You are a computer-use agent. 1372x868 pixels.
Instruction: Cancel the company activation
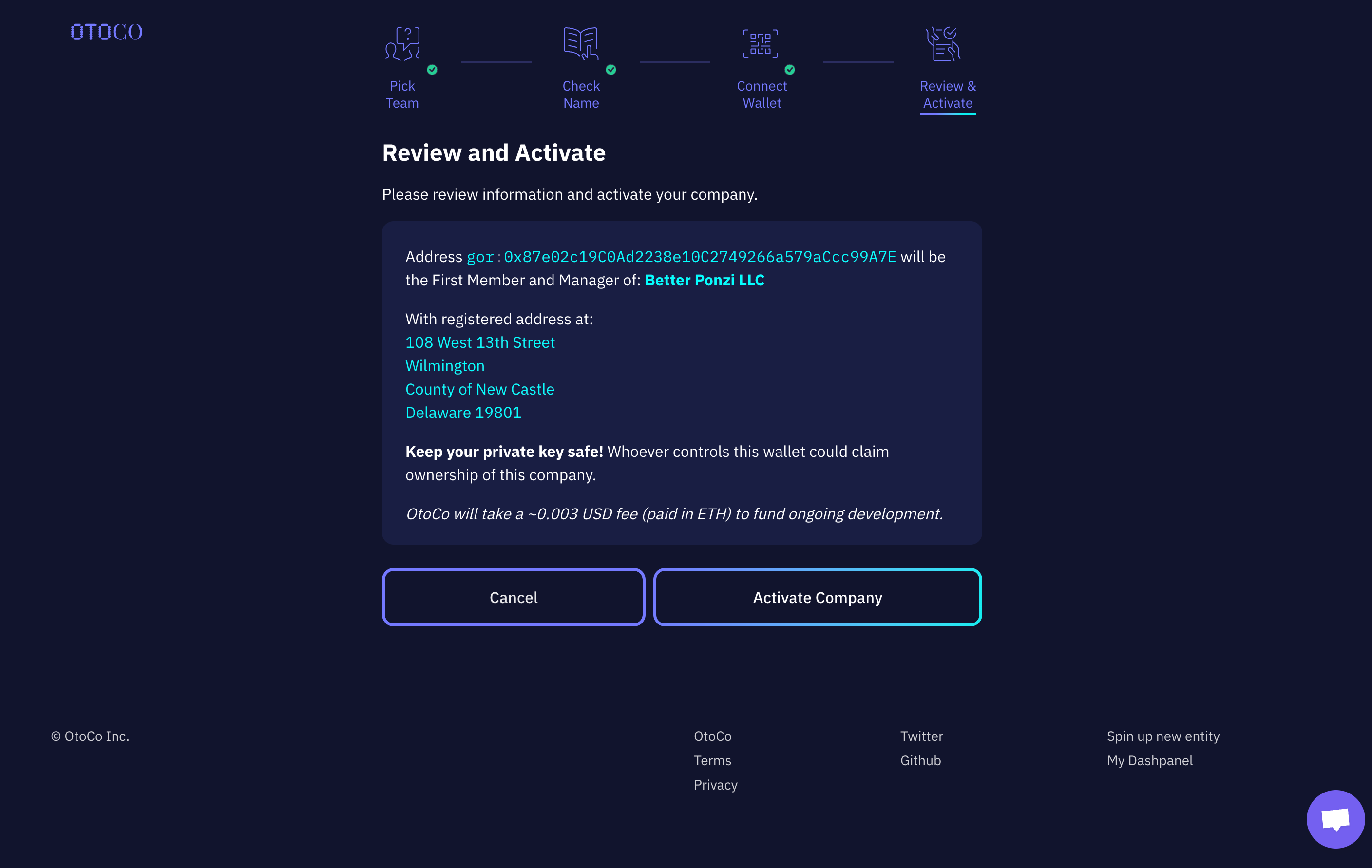click(x=514, y=597)
